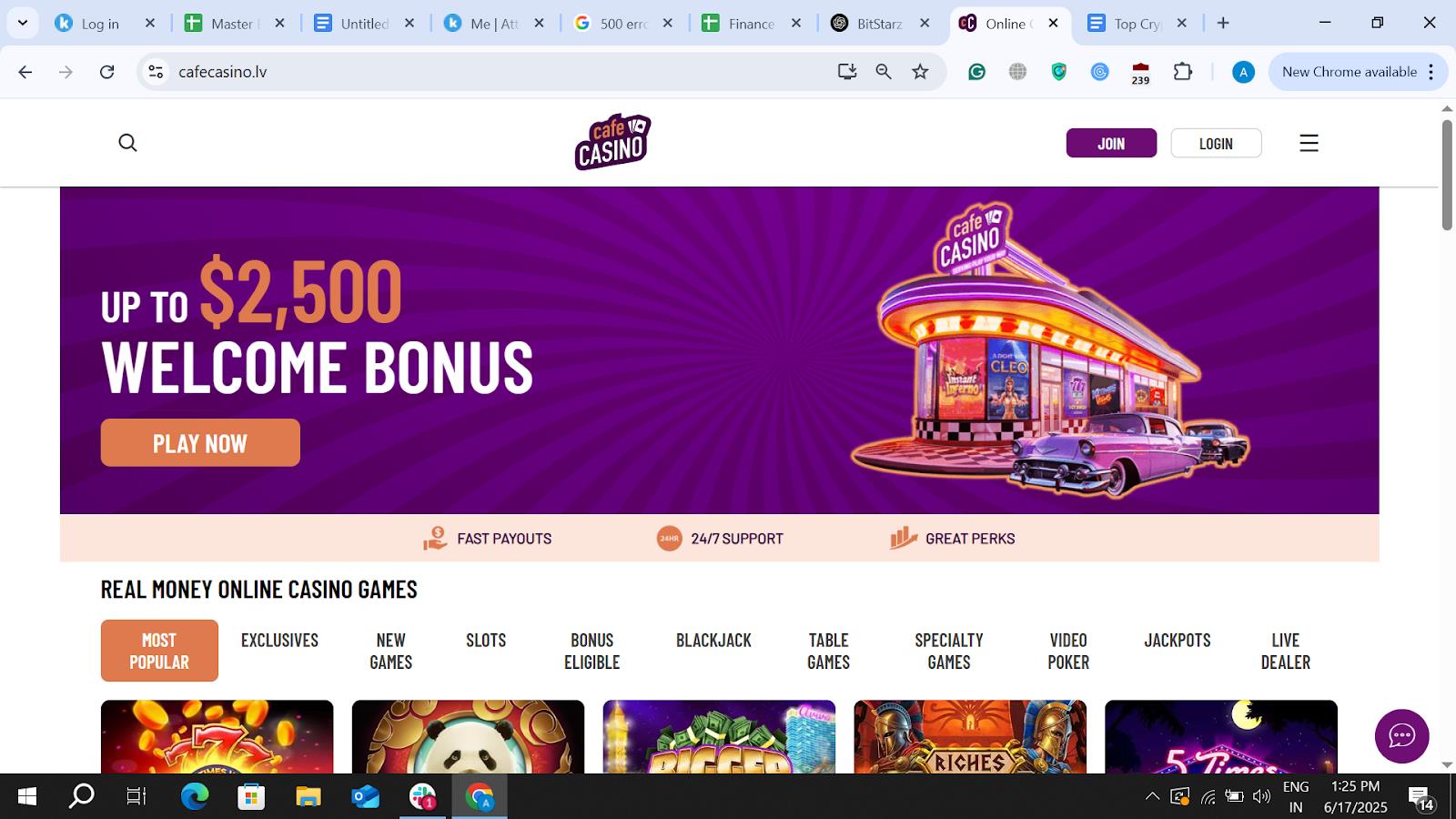Click the page vertical scrollbar
Screen dimensions: 1456x819
1447,175
